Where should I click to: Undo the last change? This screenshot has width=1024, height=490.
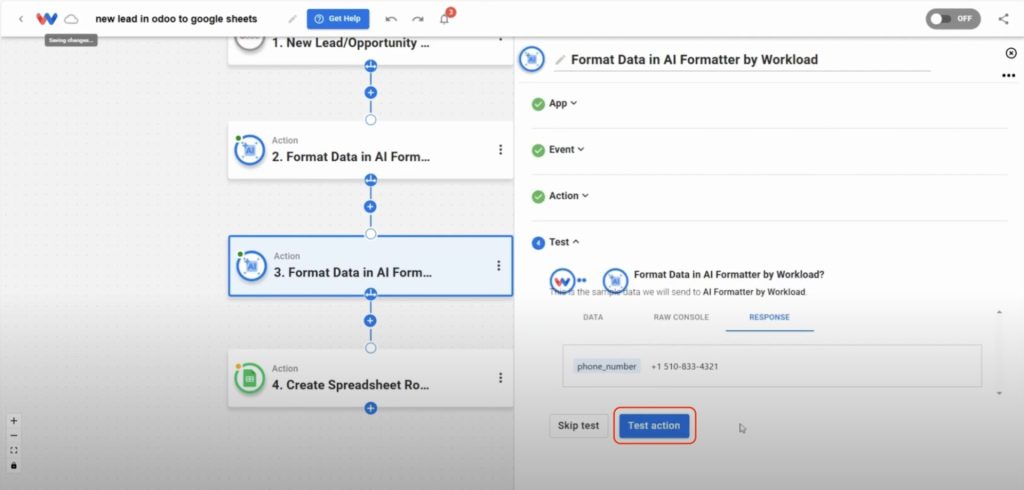click(391, 19)
